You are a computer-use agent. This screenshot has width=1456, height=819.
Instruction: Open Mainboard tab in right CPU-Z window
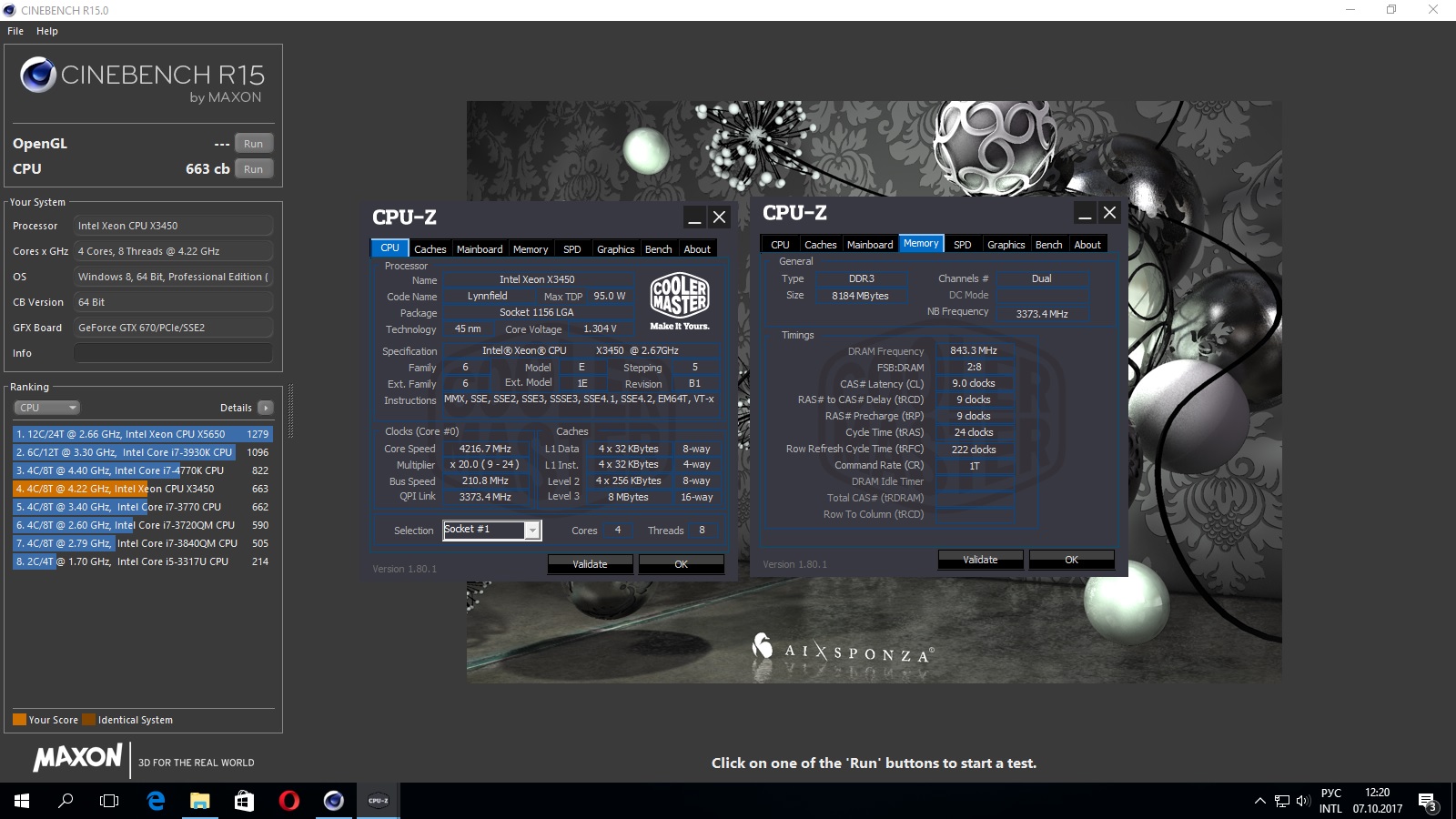tap(870, 245)
